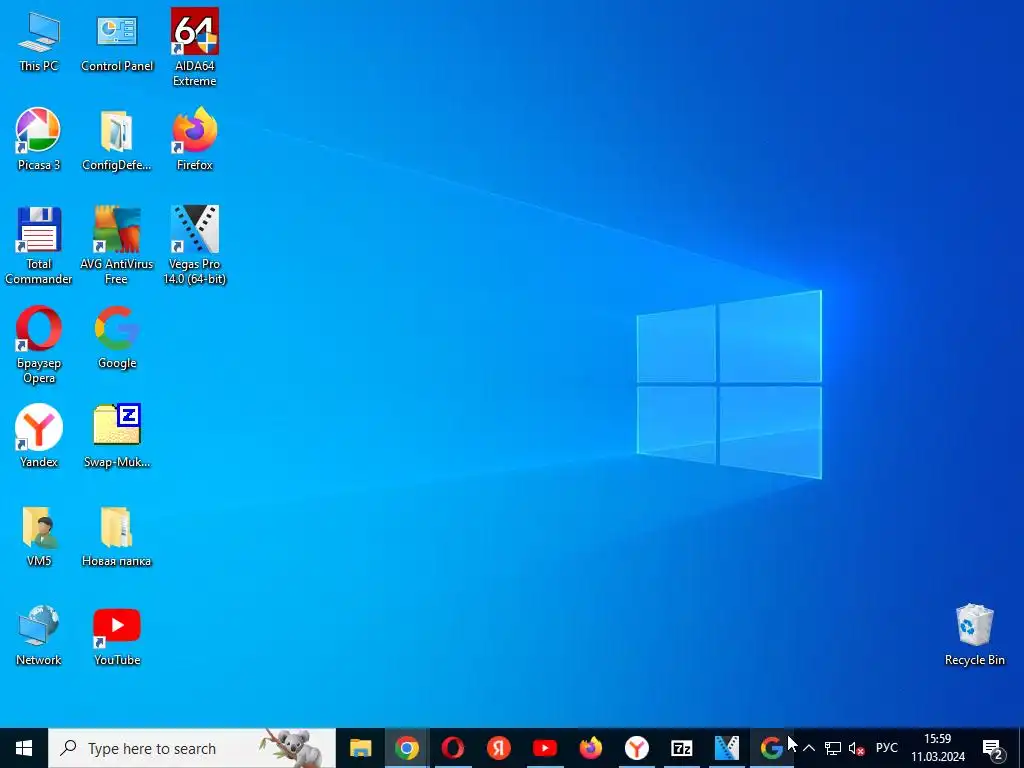Open the Windows Start menu

pyautogui.click(x=24, y=748)
